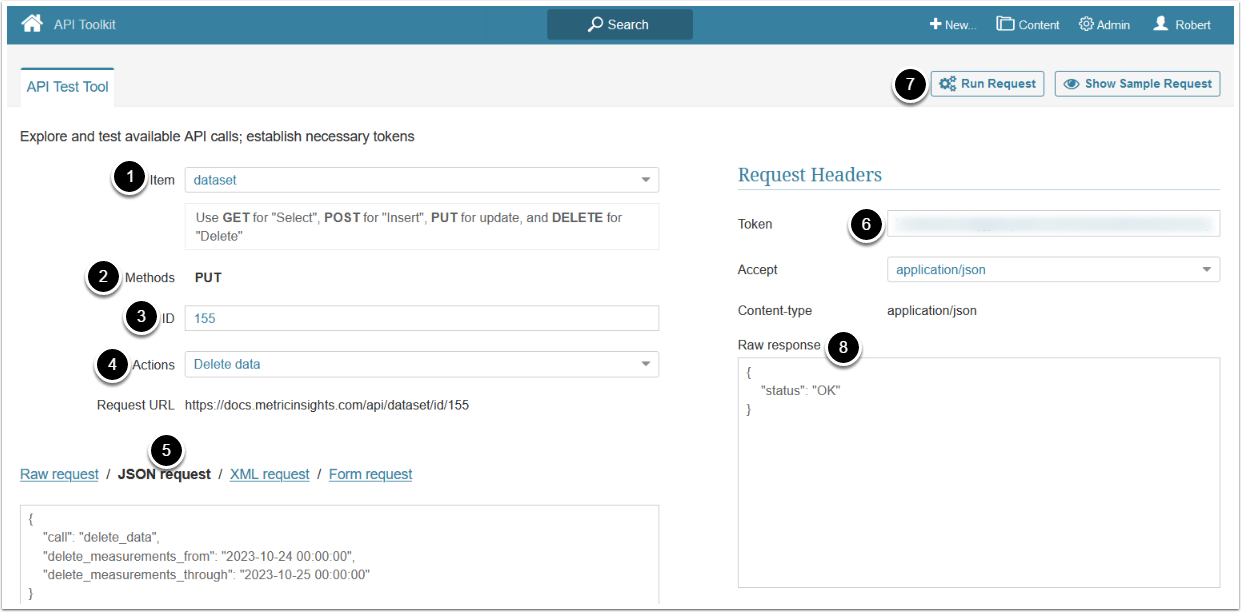This screenshot has height=612, width=1241.
Task: Expand the Actions dropdown showing Delete data
Action: point(421,364)
